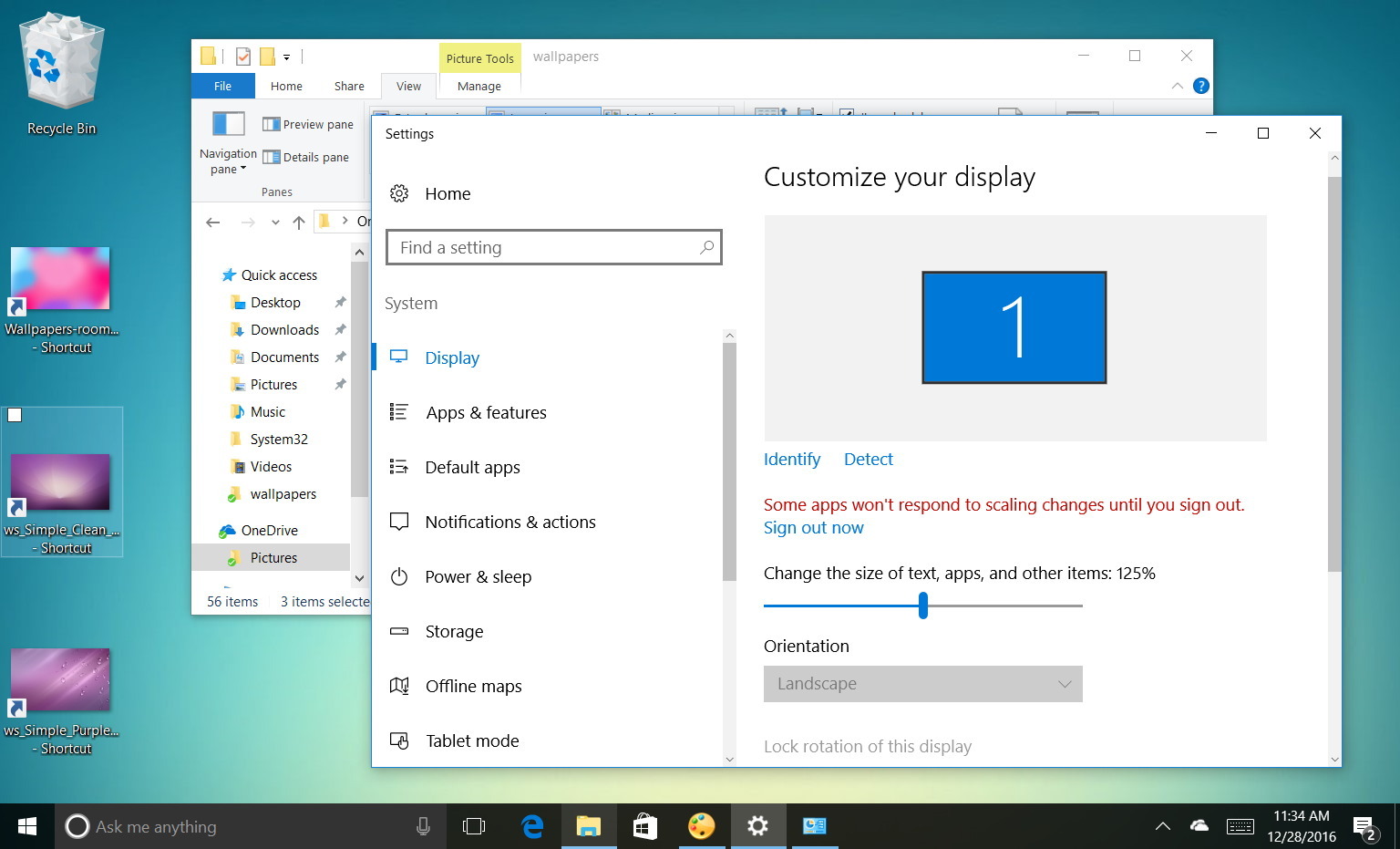Toggle the Preview pane in File Explorer
Viewport: 1400px width, 849px height.
click(x=307, y=123)
